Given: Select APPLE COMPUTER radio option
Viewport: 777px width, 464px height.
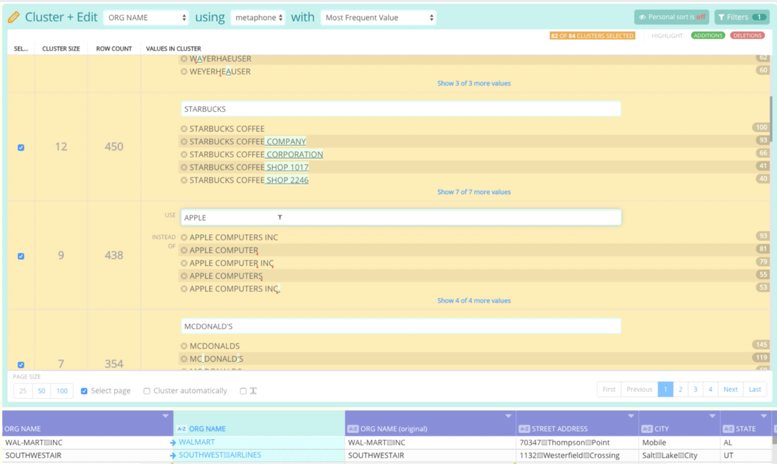Looking at the screenshot, I should 184,250.
